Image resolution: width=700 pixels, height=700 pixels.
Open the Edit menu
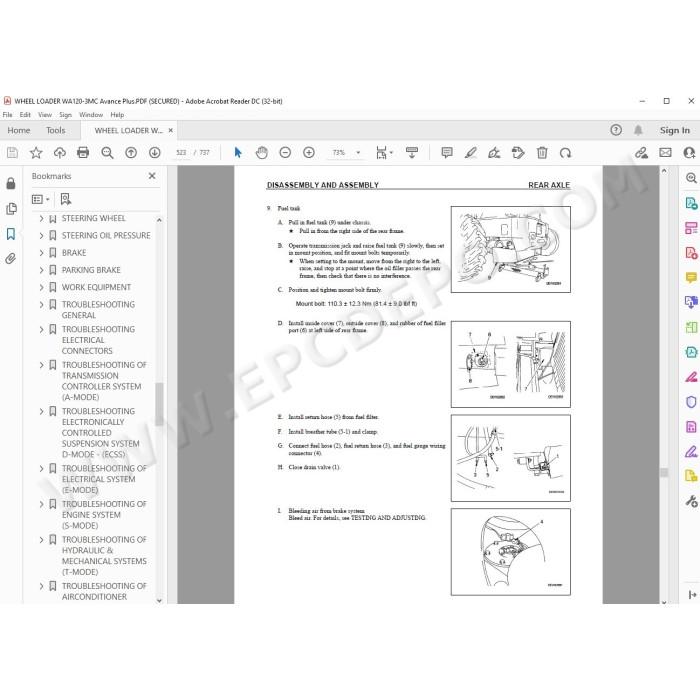click(25, 115)
